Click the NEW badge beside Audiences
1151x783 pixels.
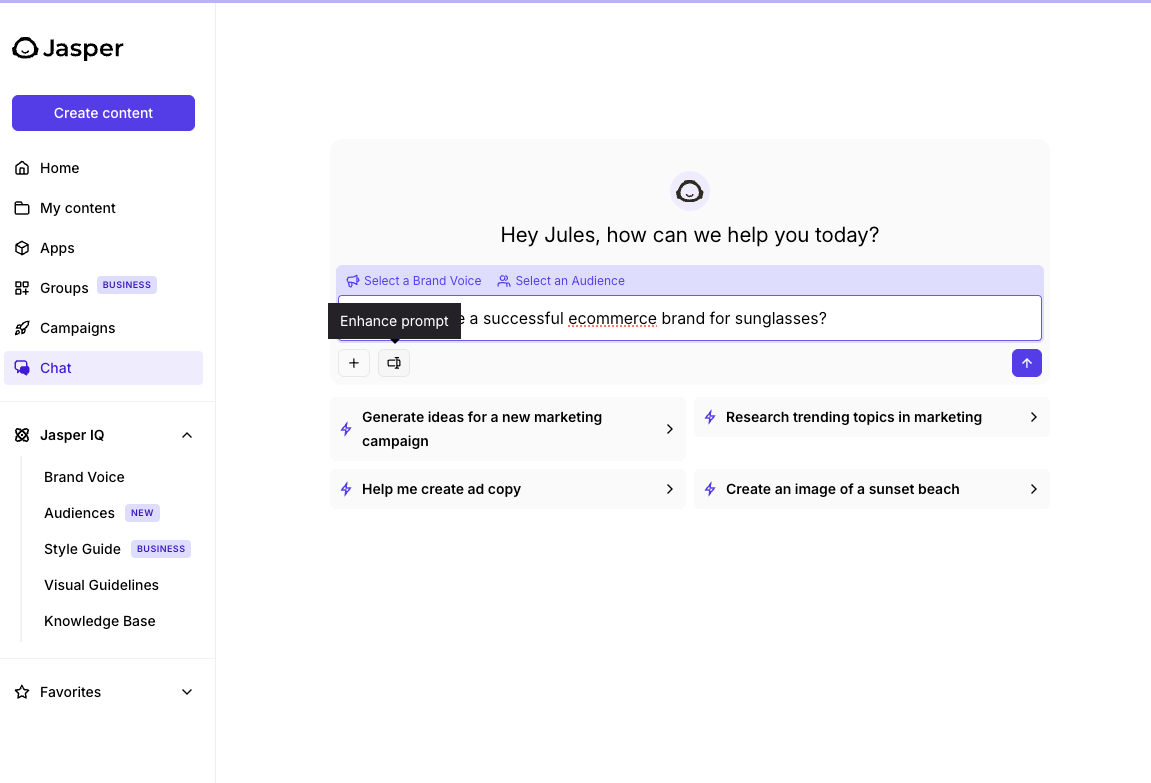click(x=142, y=513)
